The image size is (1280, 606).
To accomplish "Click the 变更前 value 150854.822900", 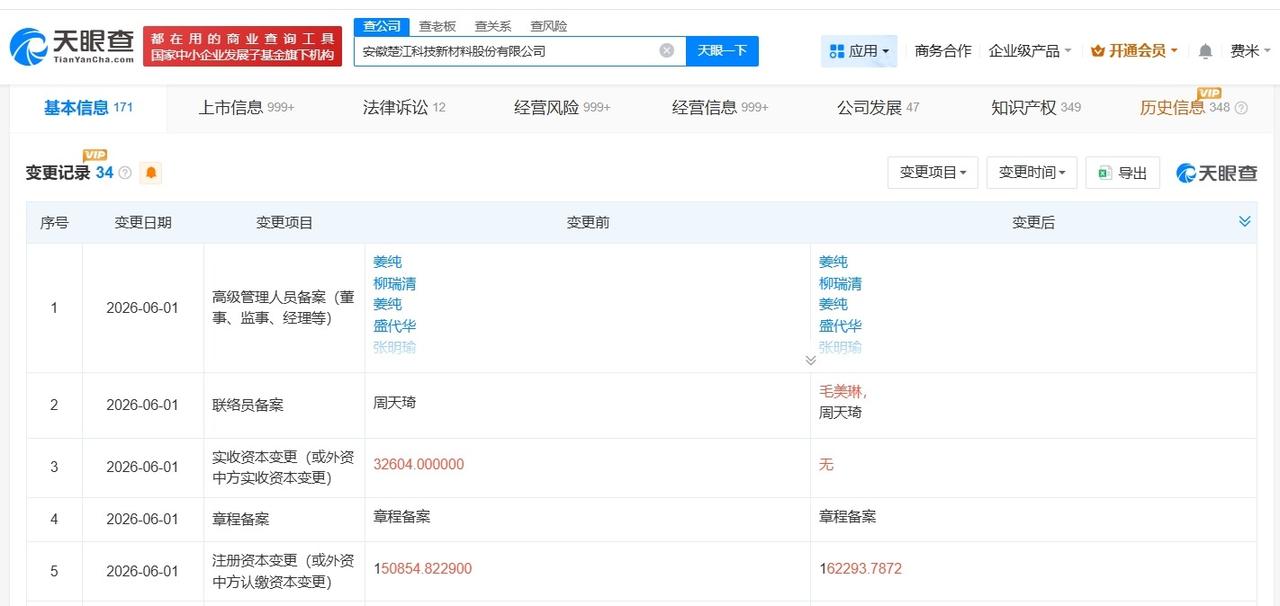I will 423,568.
